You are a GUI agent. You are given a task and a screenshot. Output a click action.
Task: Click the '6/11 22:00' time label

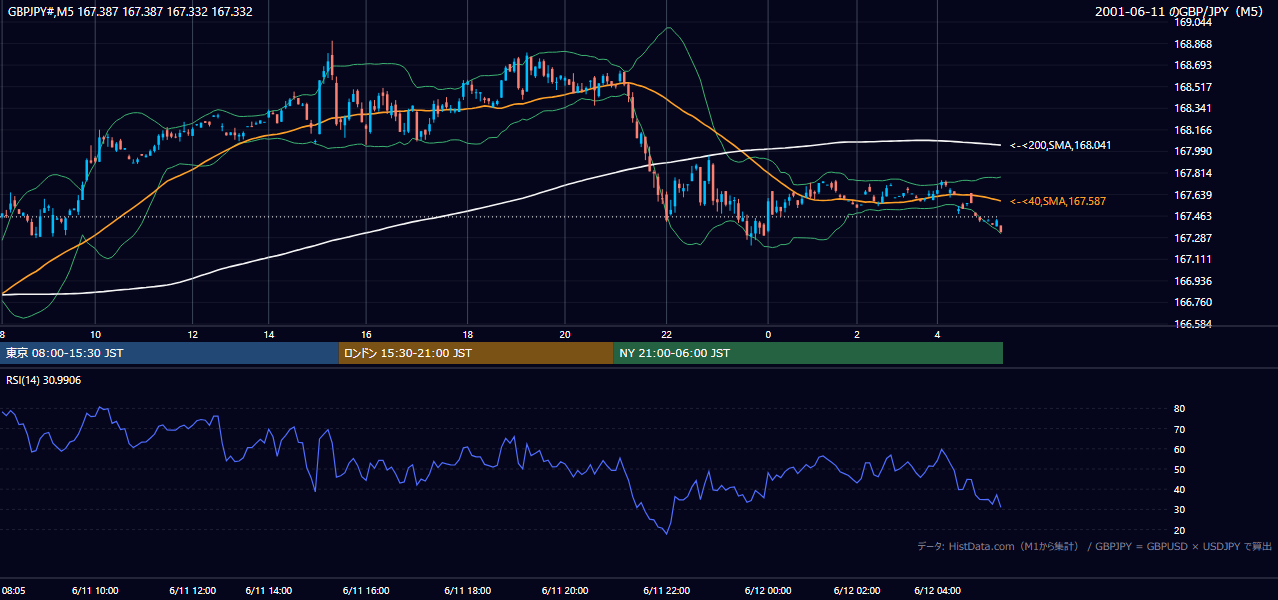[x=667, y=591]
